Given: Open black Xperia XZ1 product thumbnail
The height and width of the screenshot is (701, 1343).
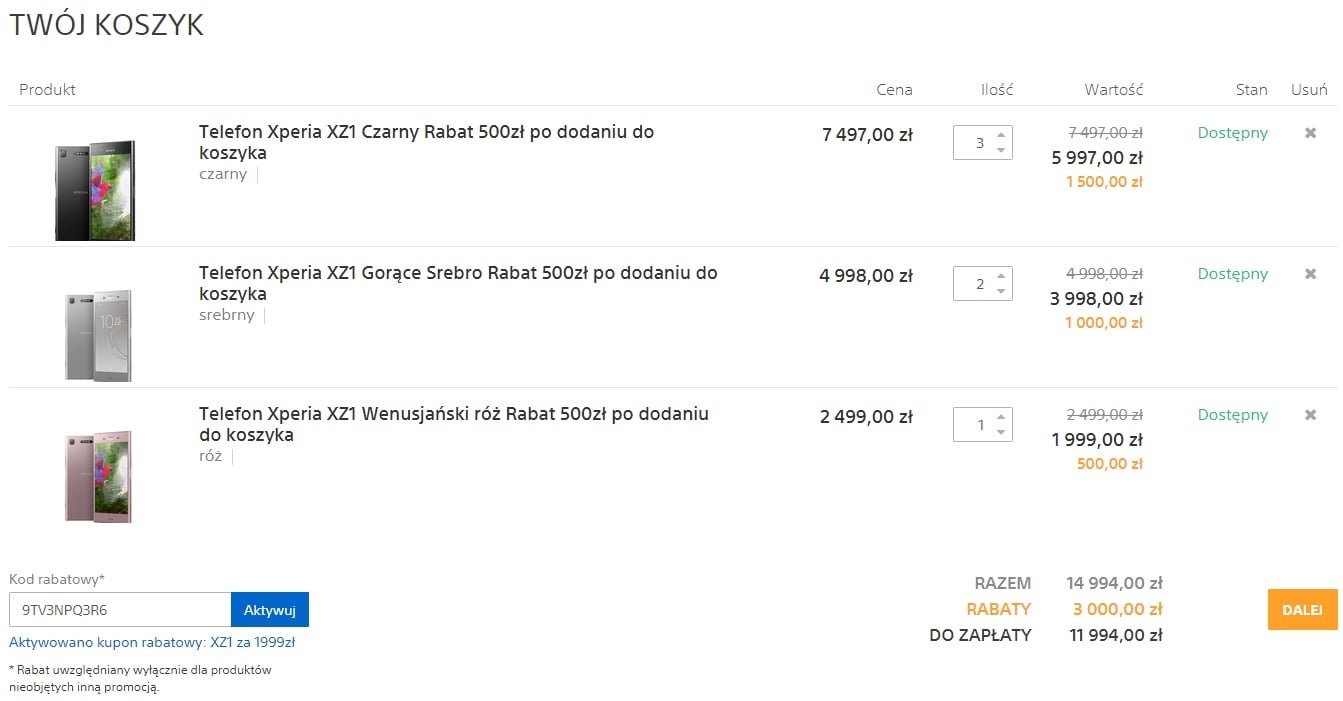Looking at the screenshot, I should pyautogui.click(x=95, y=190).
